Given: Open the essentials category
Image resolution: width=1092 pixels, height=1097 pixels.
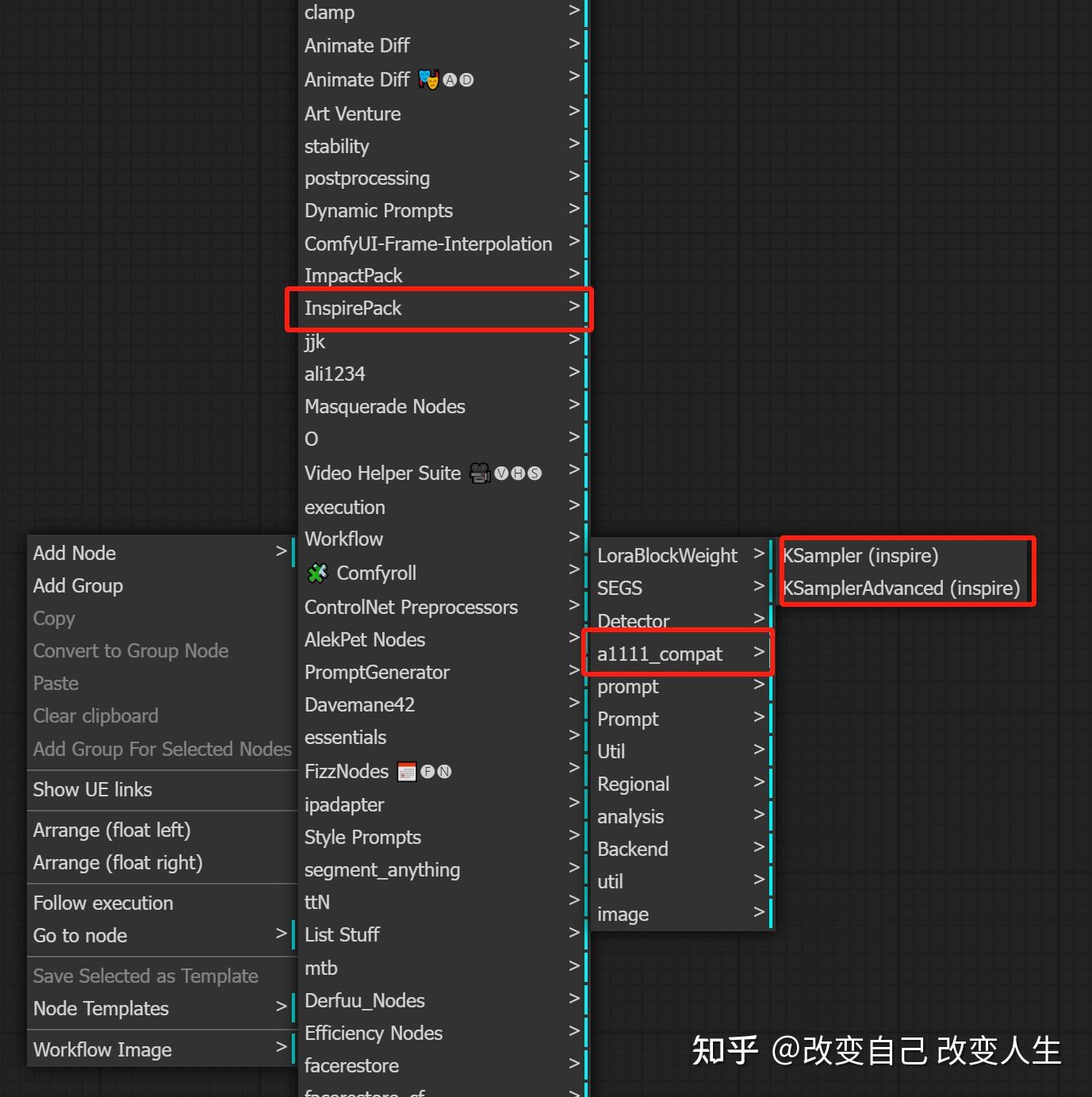Looking at the screenshot, I should click(x=443, y=737).
